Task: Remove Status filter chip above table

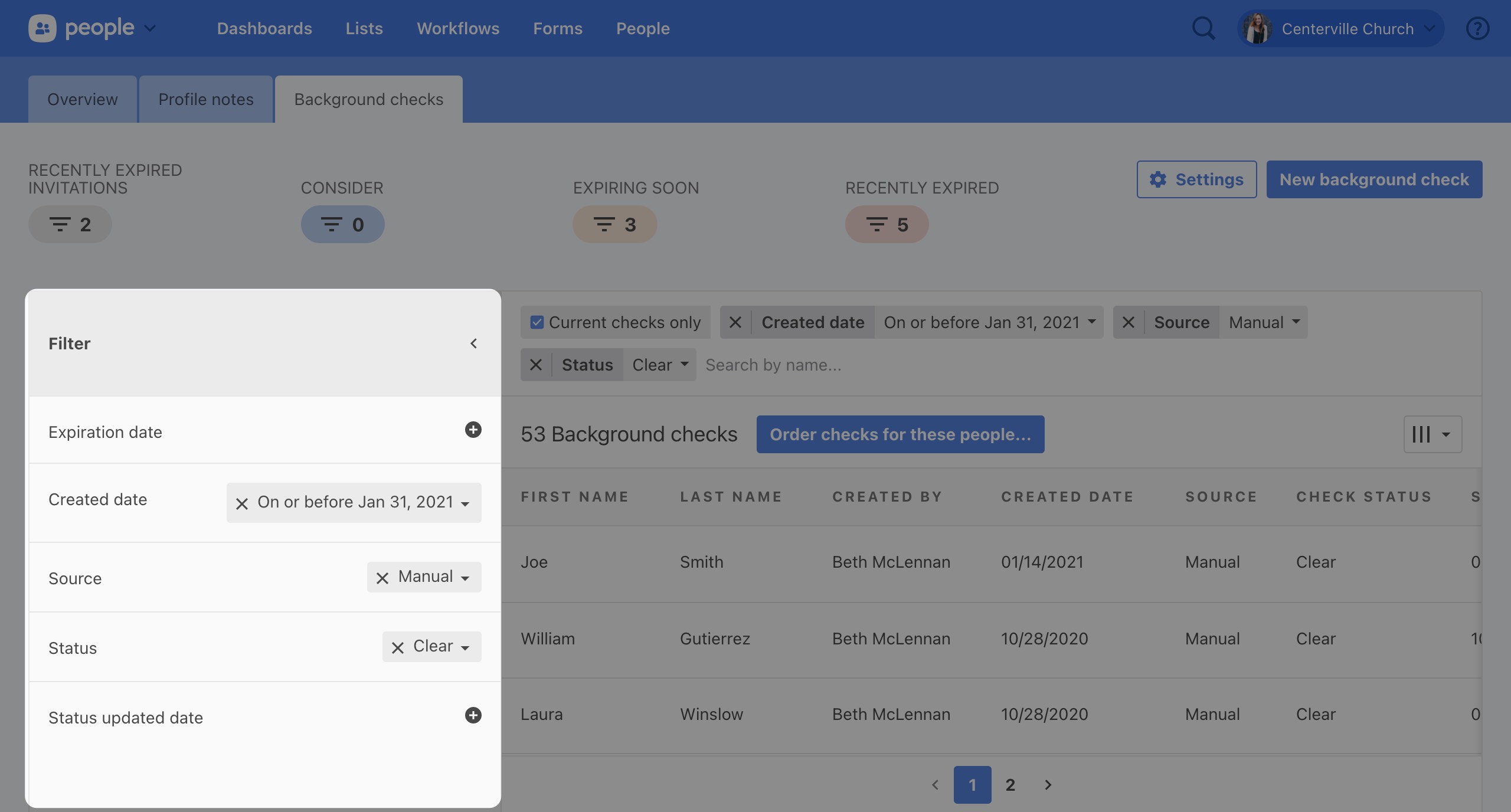Action: (x=536, y=365)
